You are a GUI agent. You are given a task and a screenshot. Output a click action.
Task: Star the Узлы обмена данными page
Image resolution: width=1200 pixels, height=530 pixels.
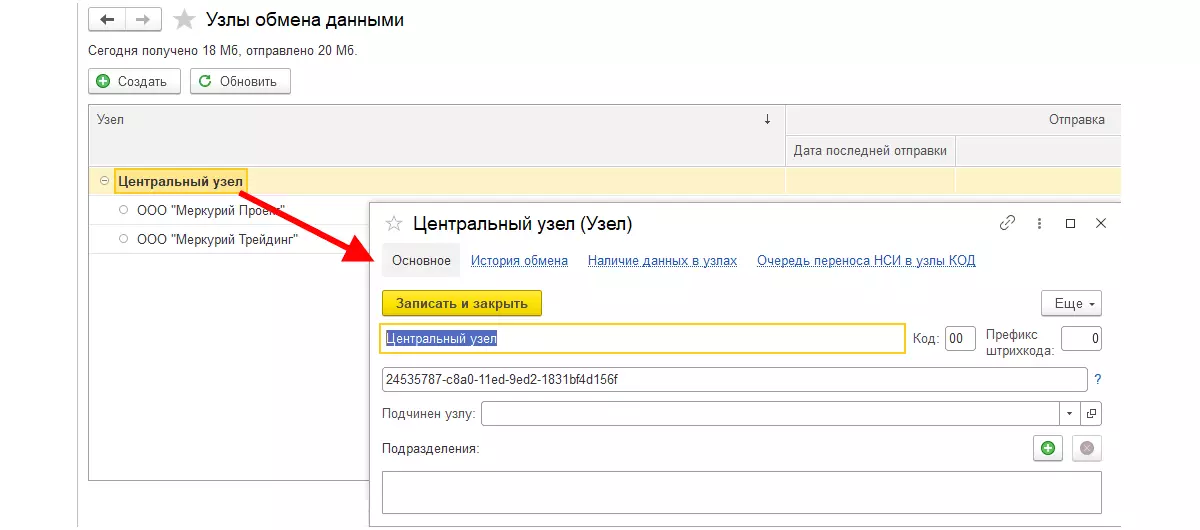[185, 20]
